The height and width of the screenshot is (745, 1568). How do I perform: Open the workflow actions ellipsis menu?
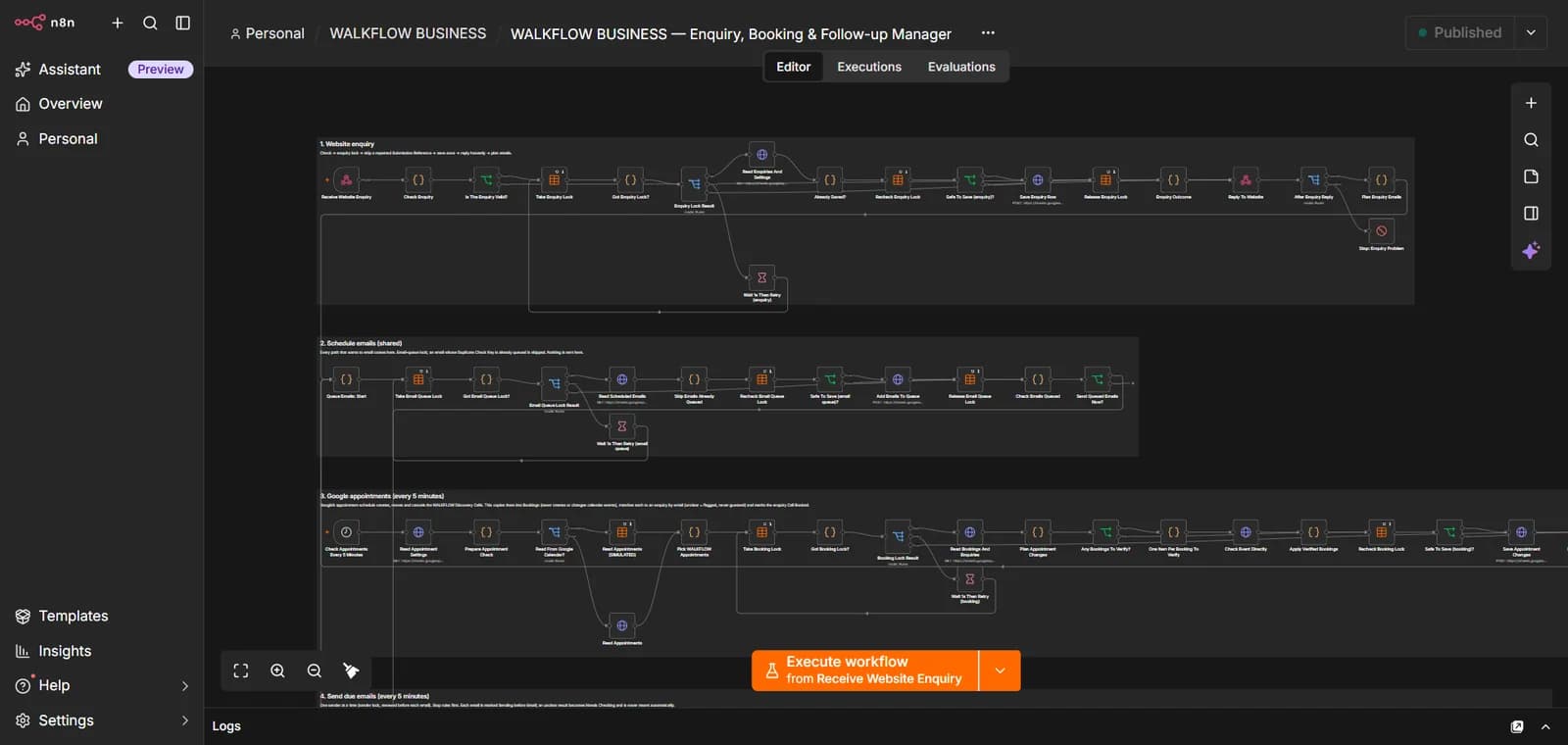[988, 33]
